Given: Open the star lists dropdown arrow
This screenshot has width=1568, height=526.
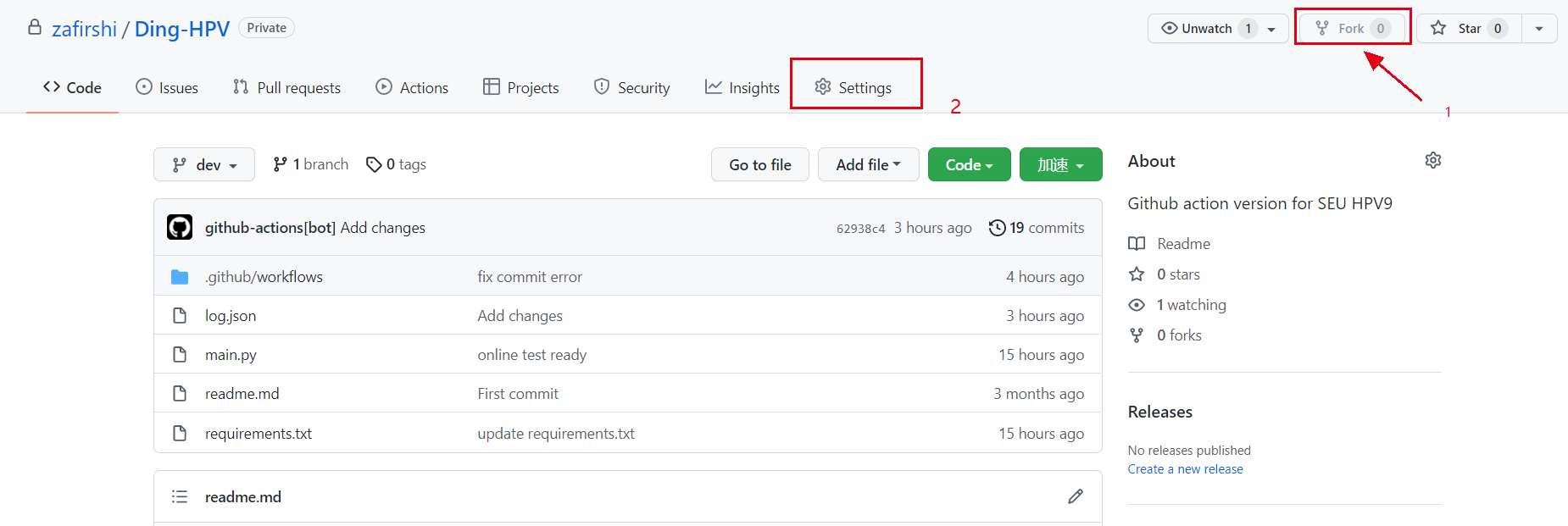Looking at the screenshot, I should pos(1539,29).
